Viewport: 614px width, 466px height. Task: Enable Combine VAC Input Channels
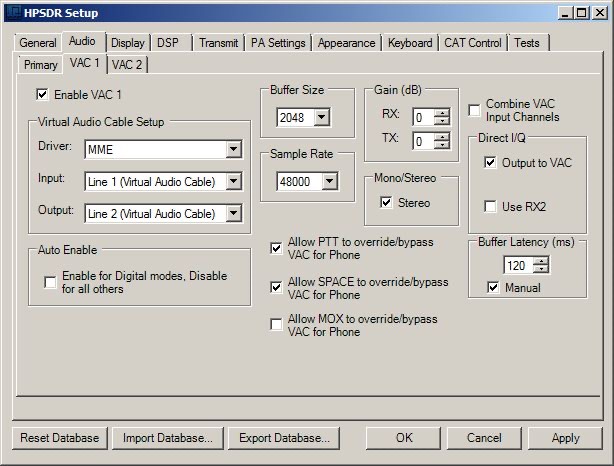tap(474, 110)
